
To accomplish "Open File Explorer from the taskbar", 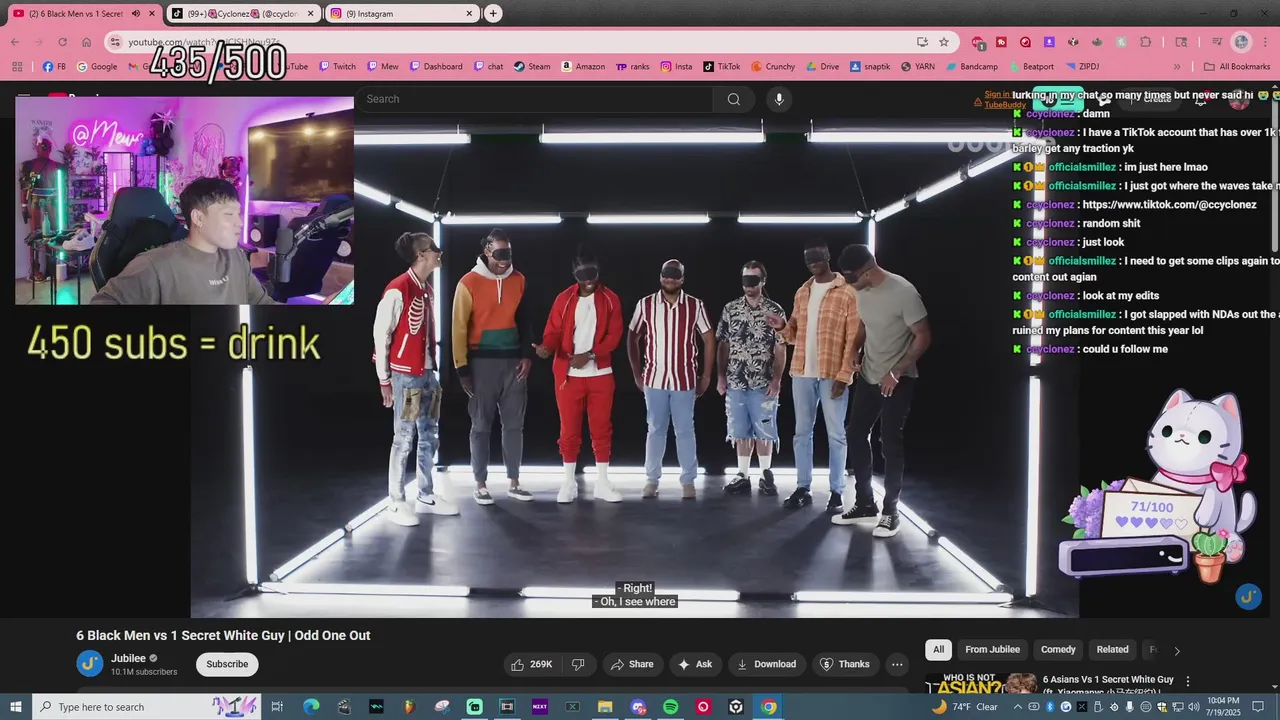I will point(605,707).
